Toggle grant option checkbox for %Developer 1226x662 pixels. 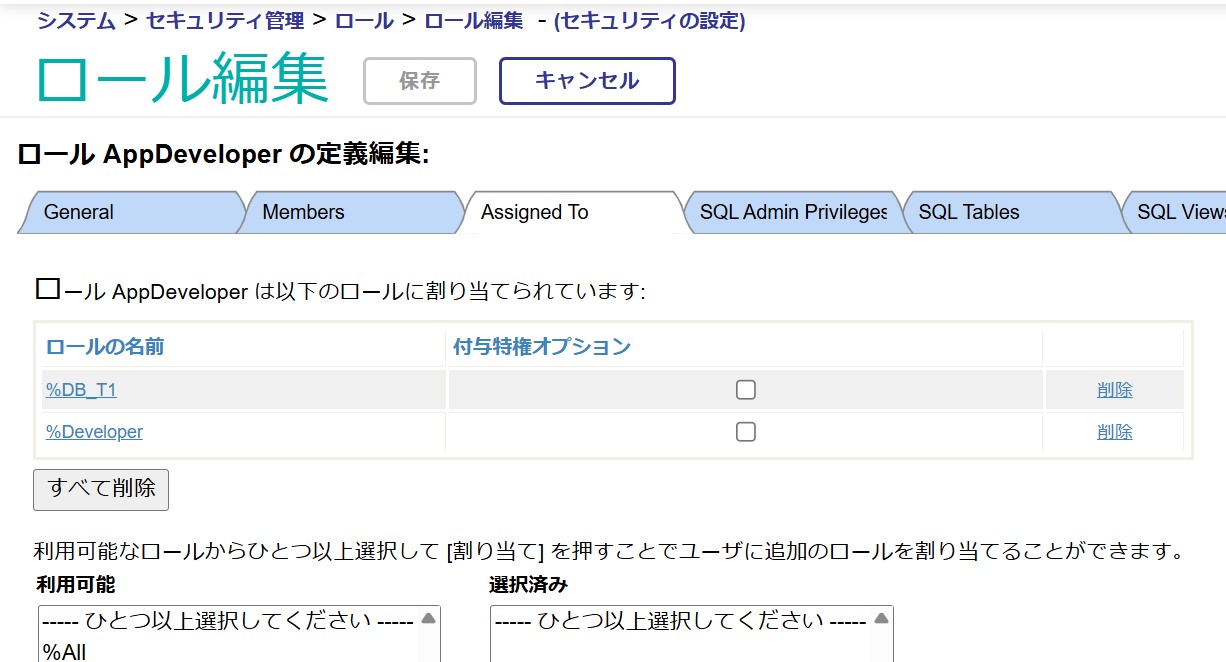coord(745,432)
